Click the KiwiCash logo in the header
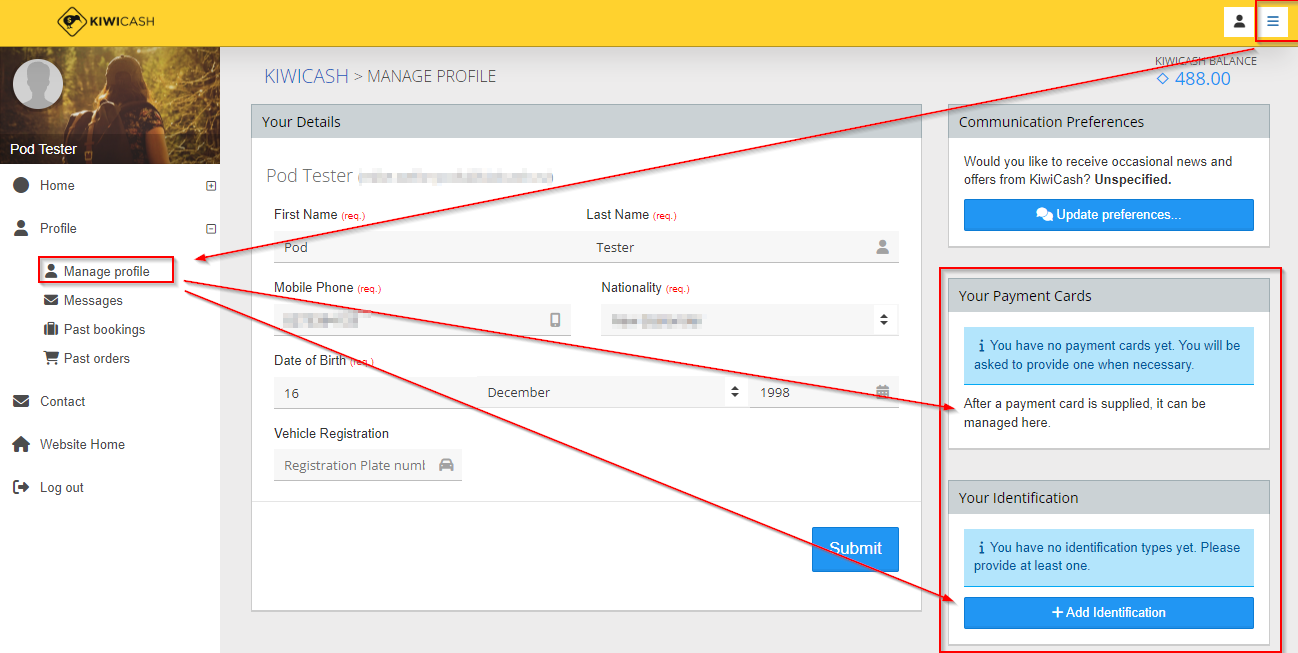 pos(106,21)
